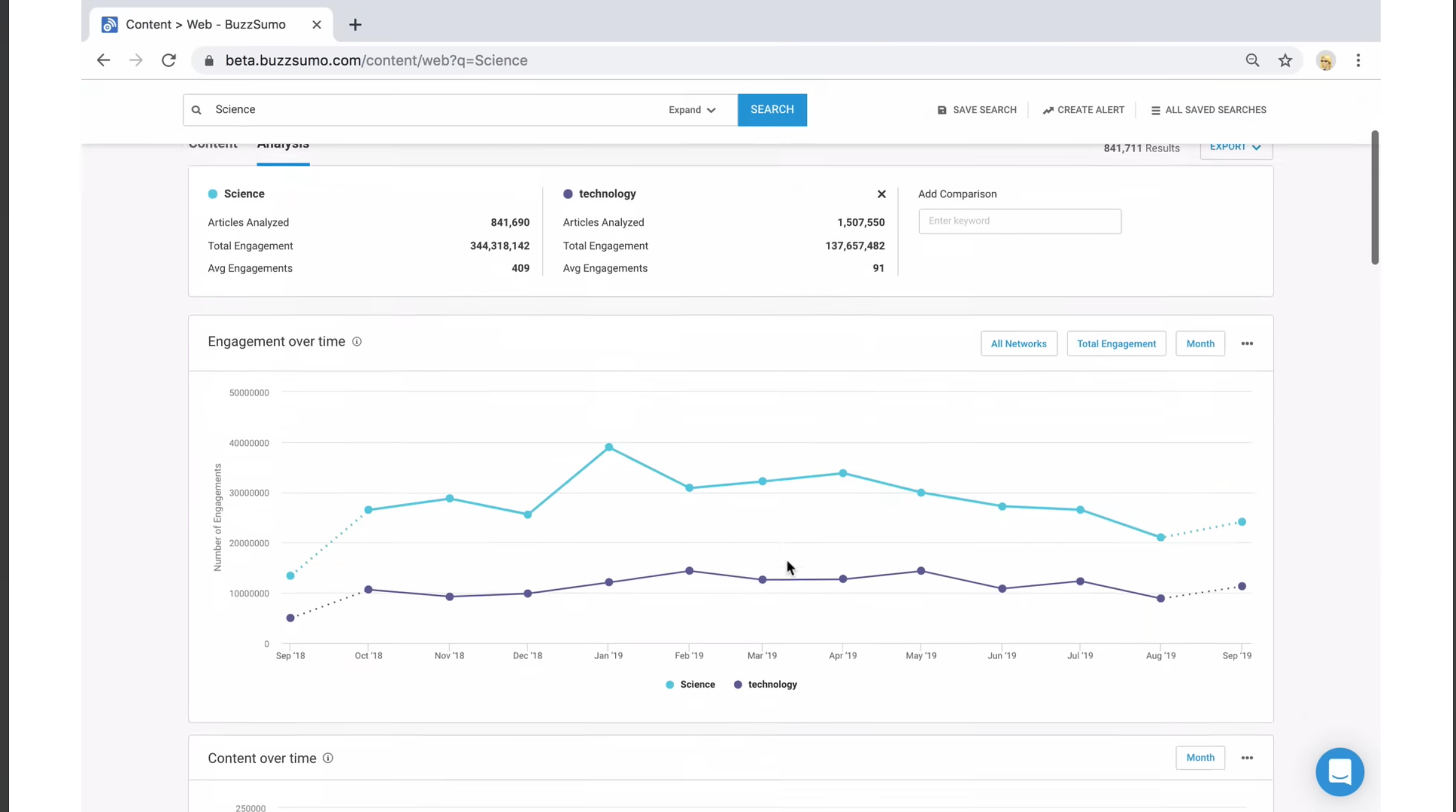This screenshot has height=812, width=1456.
Task: Click the Content over time info icon
Action: (x=327, y=758)
